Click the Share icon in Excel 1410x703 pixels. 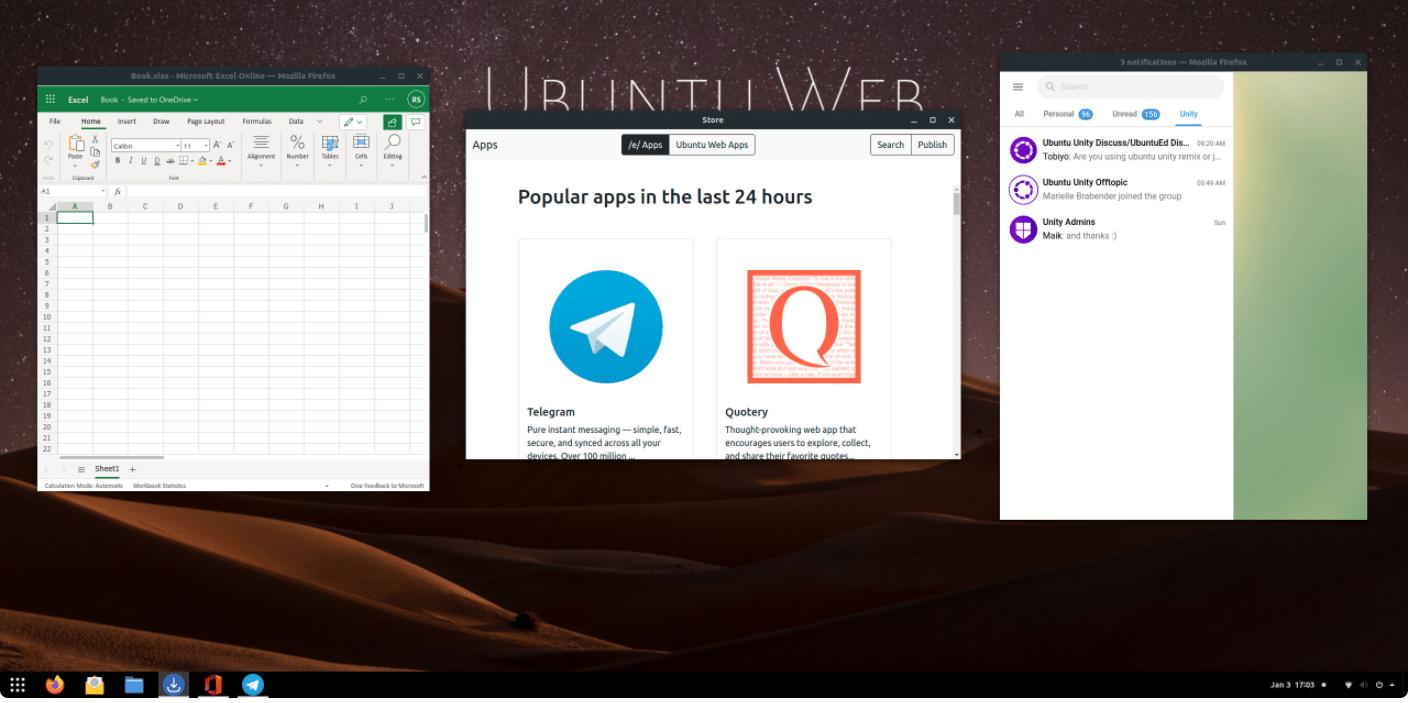click(x=392, y=122)
